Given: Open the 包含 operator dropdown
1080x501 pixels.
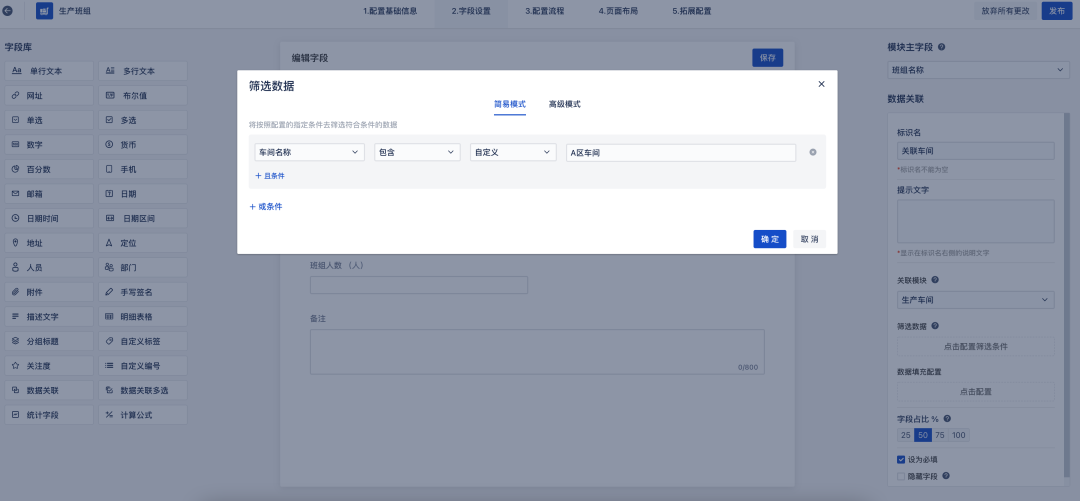Looking at the screenshot, I should (x=417, y=152).
